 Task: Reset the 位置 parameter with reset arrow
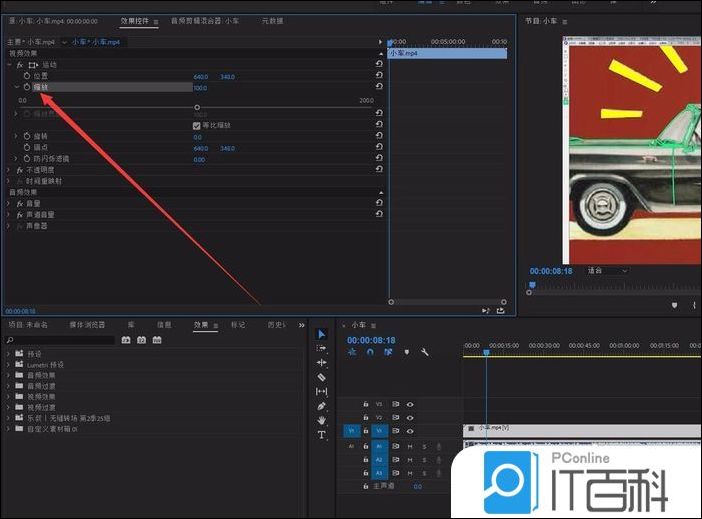[379, 76]
